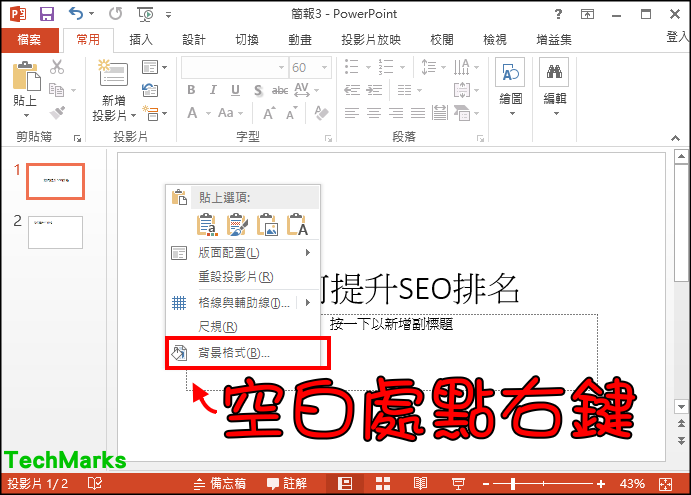
Task: Add a new slide with 新增投影片 icon
Action: tap(113, 73)
